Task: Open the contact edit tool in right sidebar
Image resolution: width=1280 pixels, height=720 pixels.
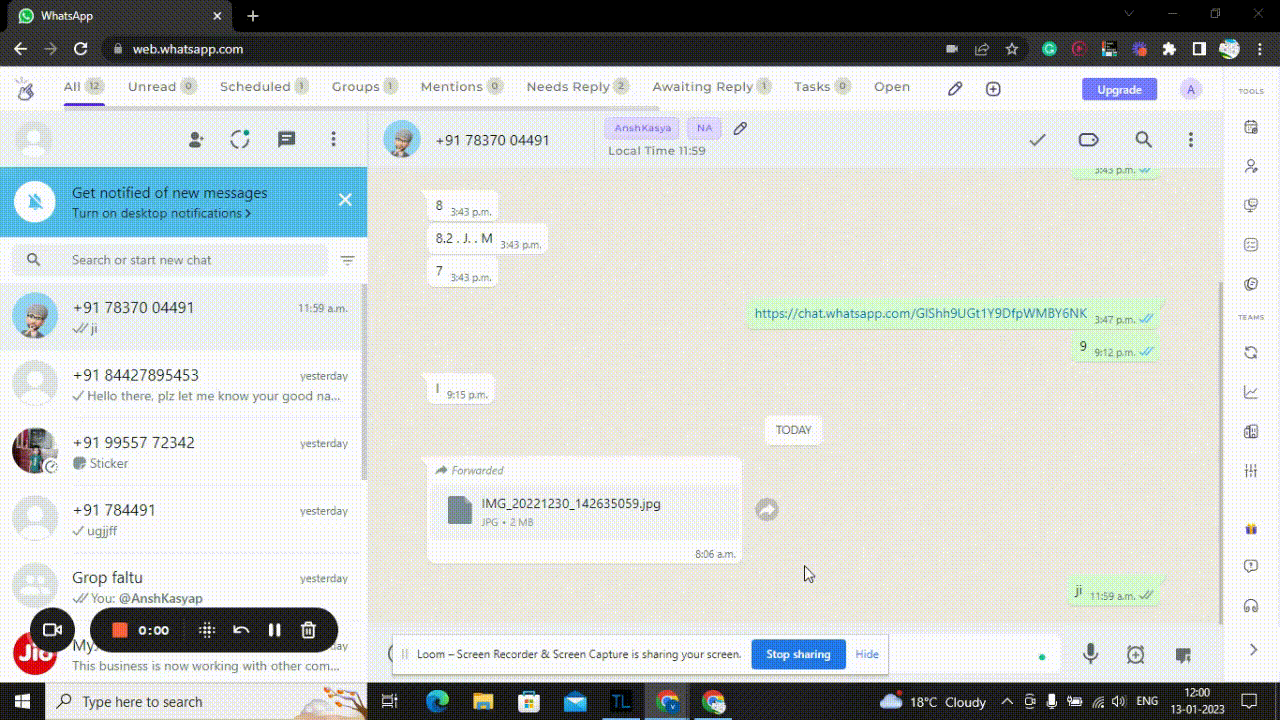Action: tap(1251, 166)
